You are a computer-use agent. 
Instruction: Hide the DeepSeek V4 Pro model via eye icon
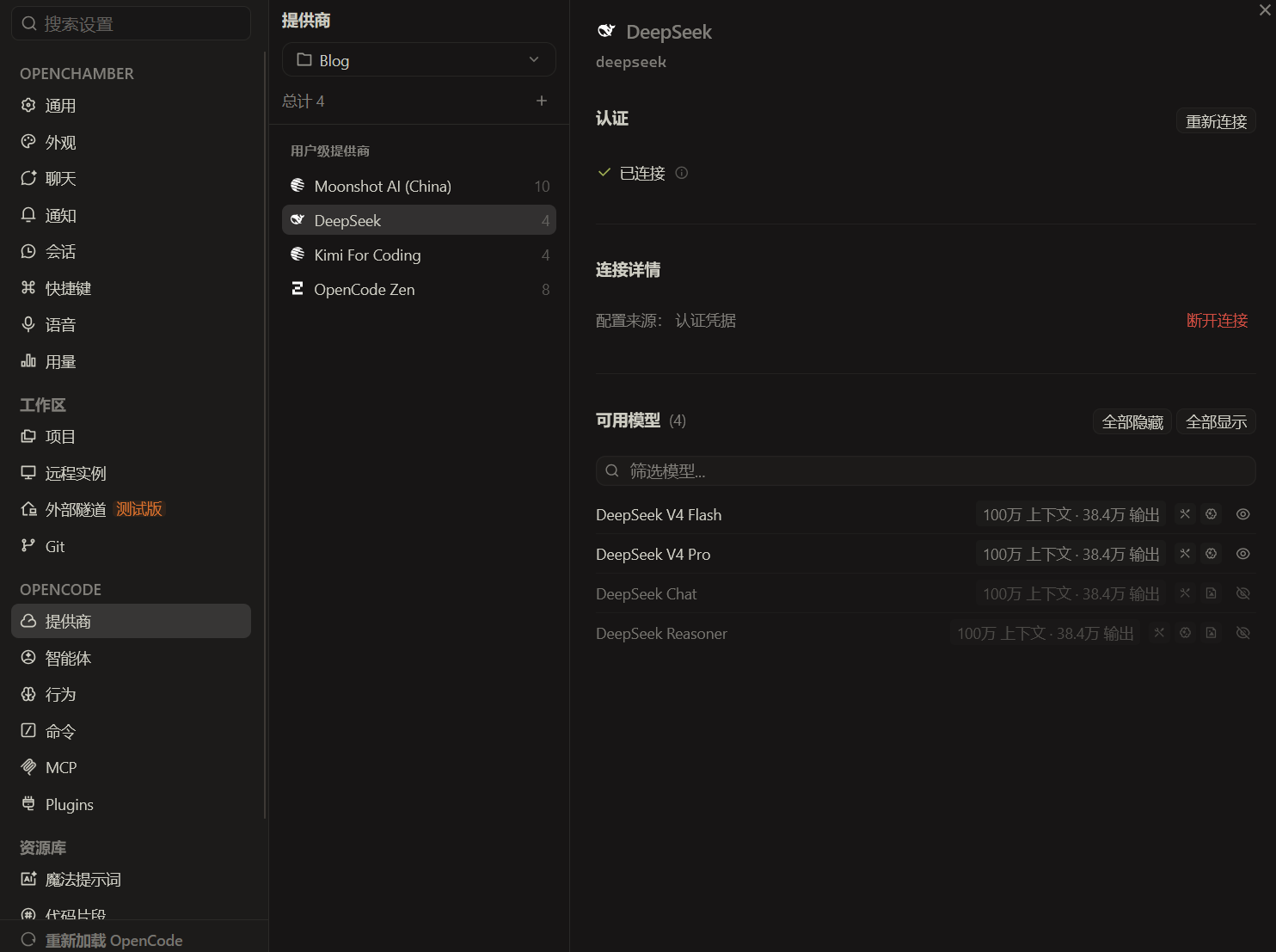(x=1243, y=554)
